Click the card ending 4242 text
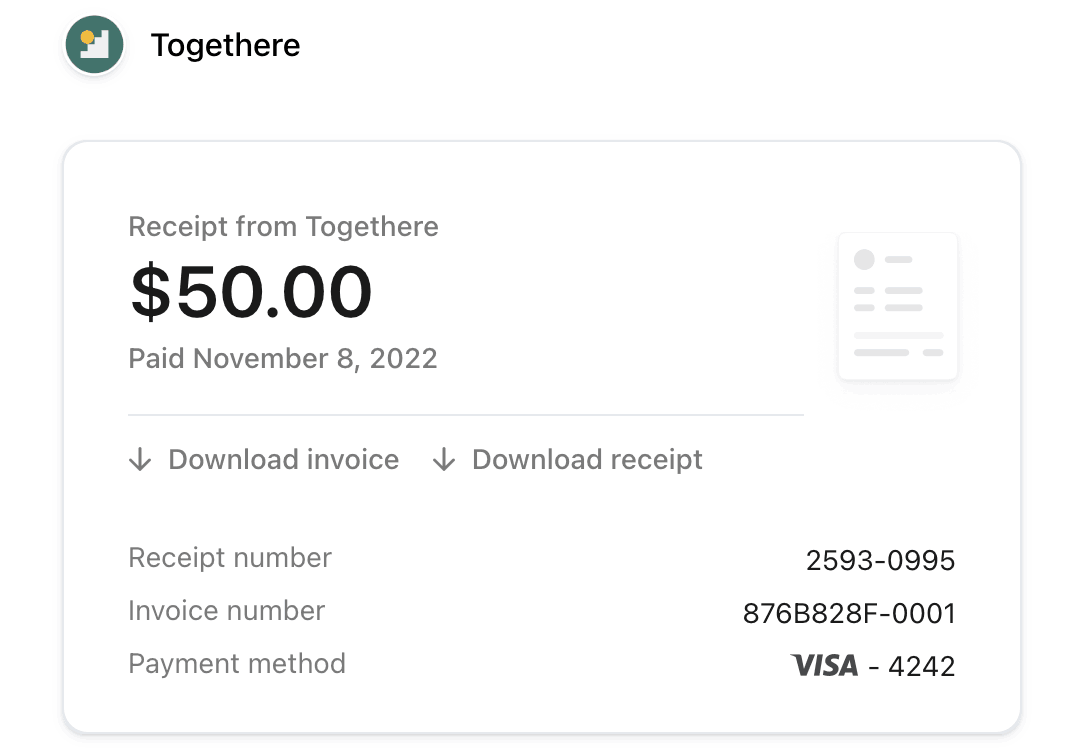Screen dimensions: 1076x750 pyautogui.click(x=922, y=666)
